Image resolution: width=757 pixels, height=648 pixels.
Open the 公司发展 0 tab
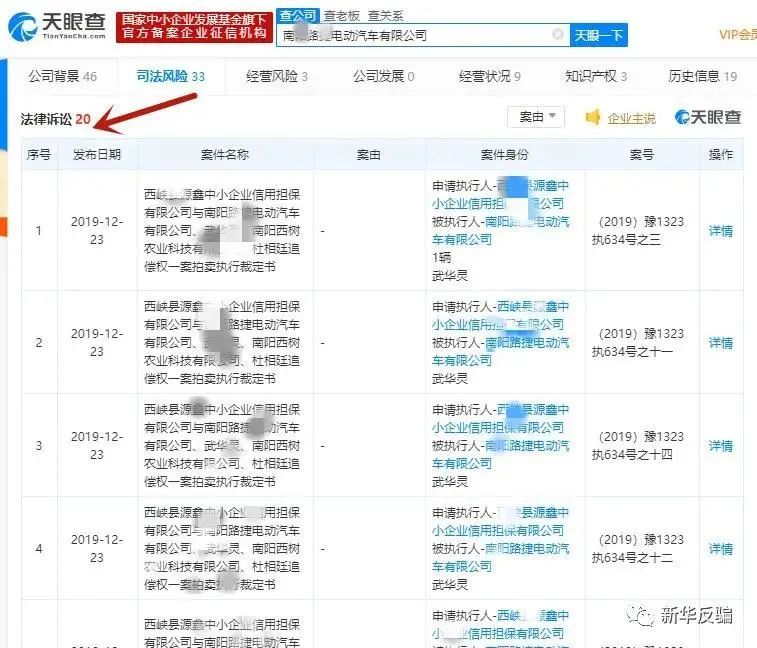[383, 76]
